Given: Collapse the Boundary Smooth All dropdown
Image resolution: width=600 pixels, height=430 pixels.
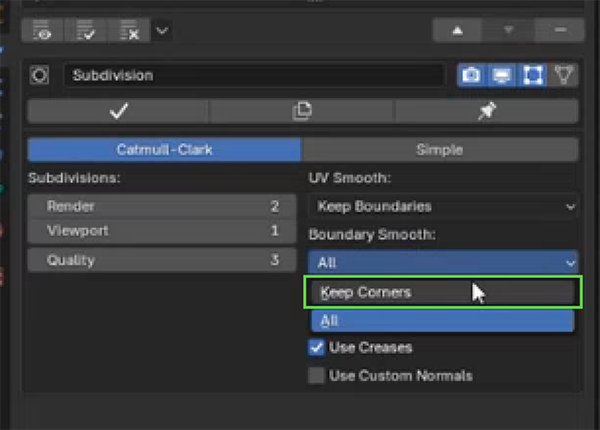Looking at the screenshot, I should point(443,262).
